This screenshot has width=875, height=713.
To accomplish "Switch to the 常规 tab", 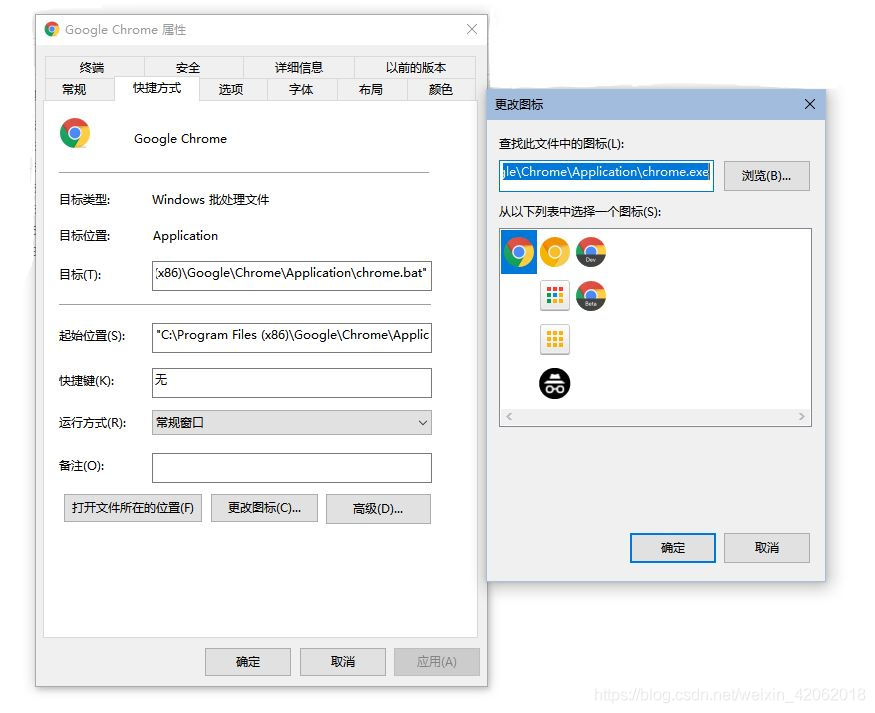I will (x=74, y=89).
